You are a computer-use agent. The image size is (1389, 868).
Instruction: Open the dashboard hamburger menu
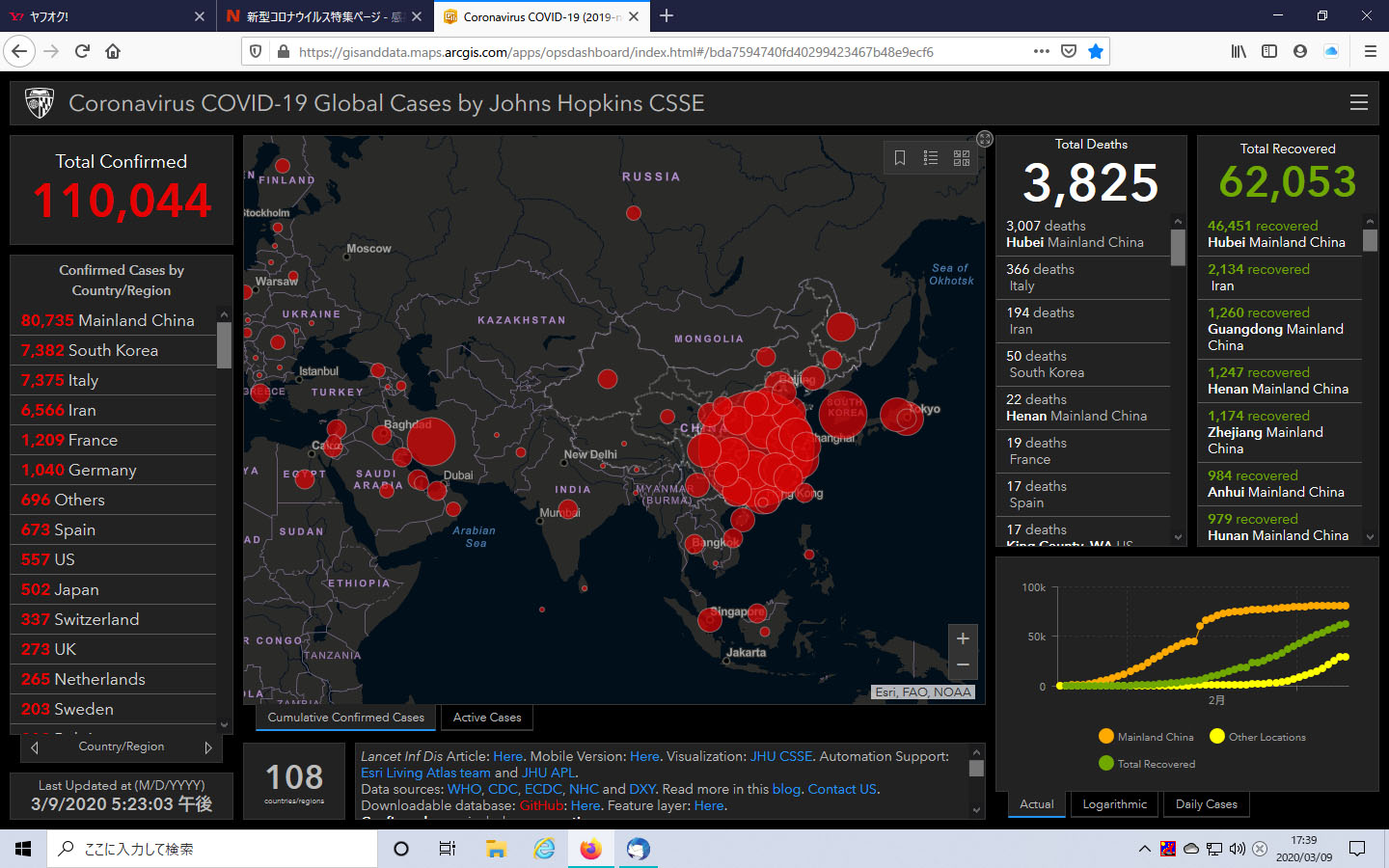click(1358, 103)
